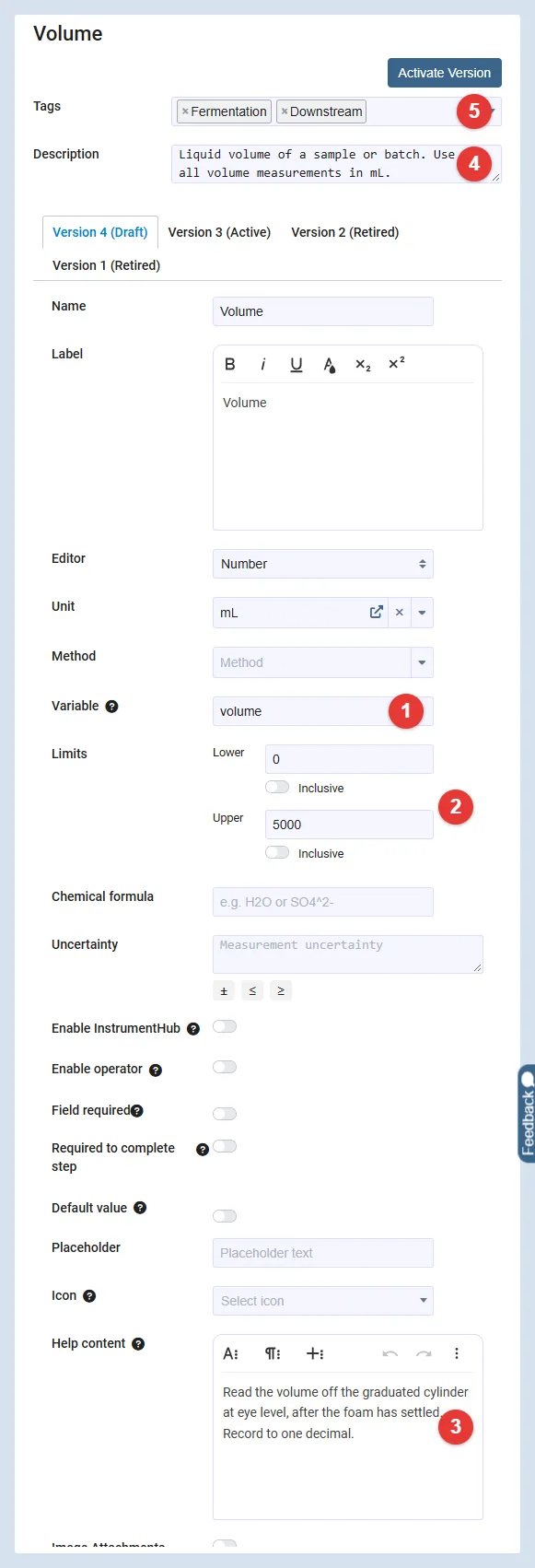Click the Activate Version button
Image resolution: width=535 pixels, height=1568 pixels.
click(x=445, y=73)
